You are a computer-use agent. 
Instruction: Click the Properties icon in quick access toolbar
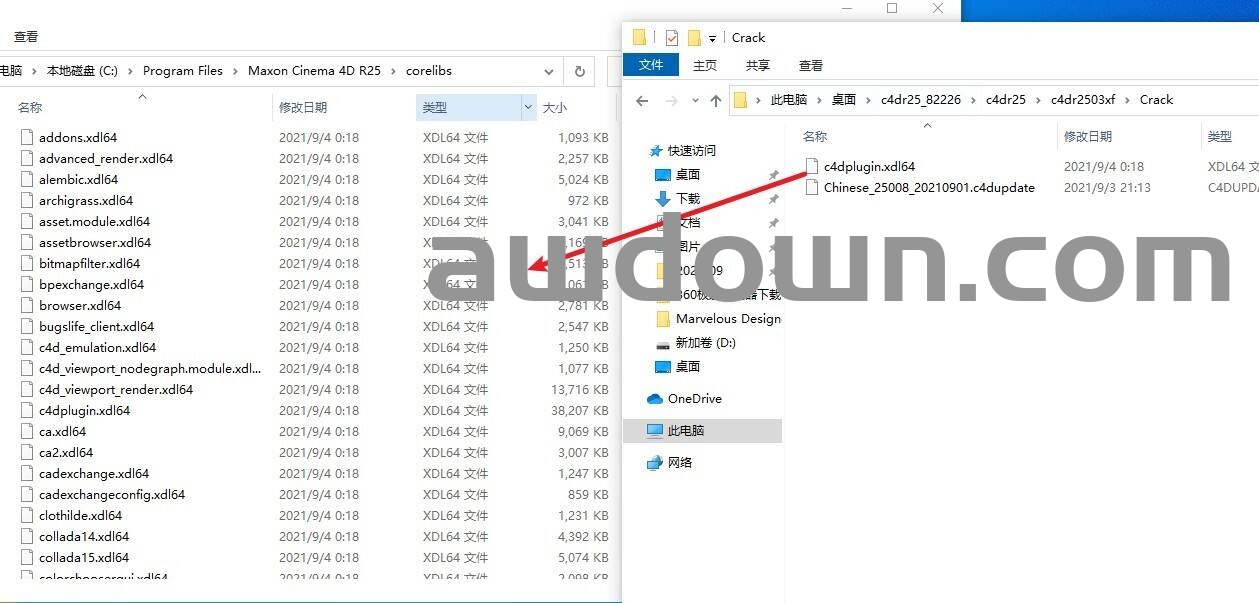point(671,38)
